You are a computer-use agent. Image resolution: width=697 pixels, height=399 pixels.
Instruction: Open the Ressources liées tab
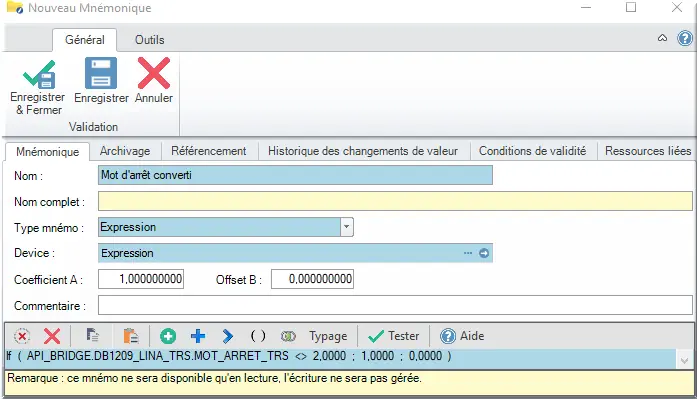coord(648,151)
